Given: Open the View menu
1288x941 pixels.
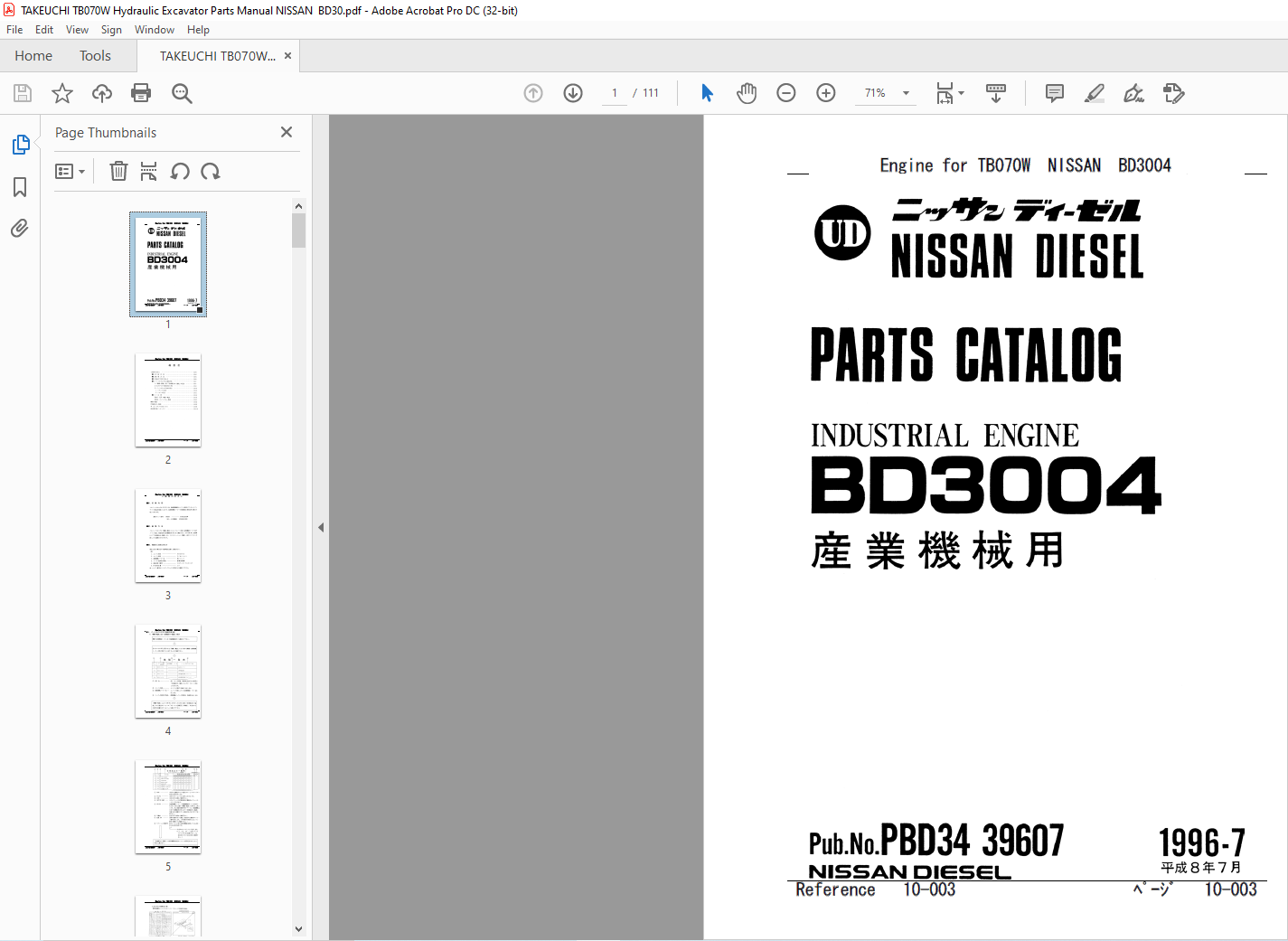Looking at the screenshot, I should (x=77, y=30).
